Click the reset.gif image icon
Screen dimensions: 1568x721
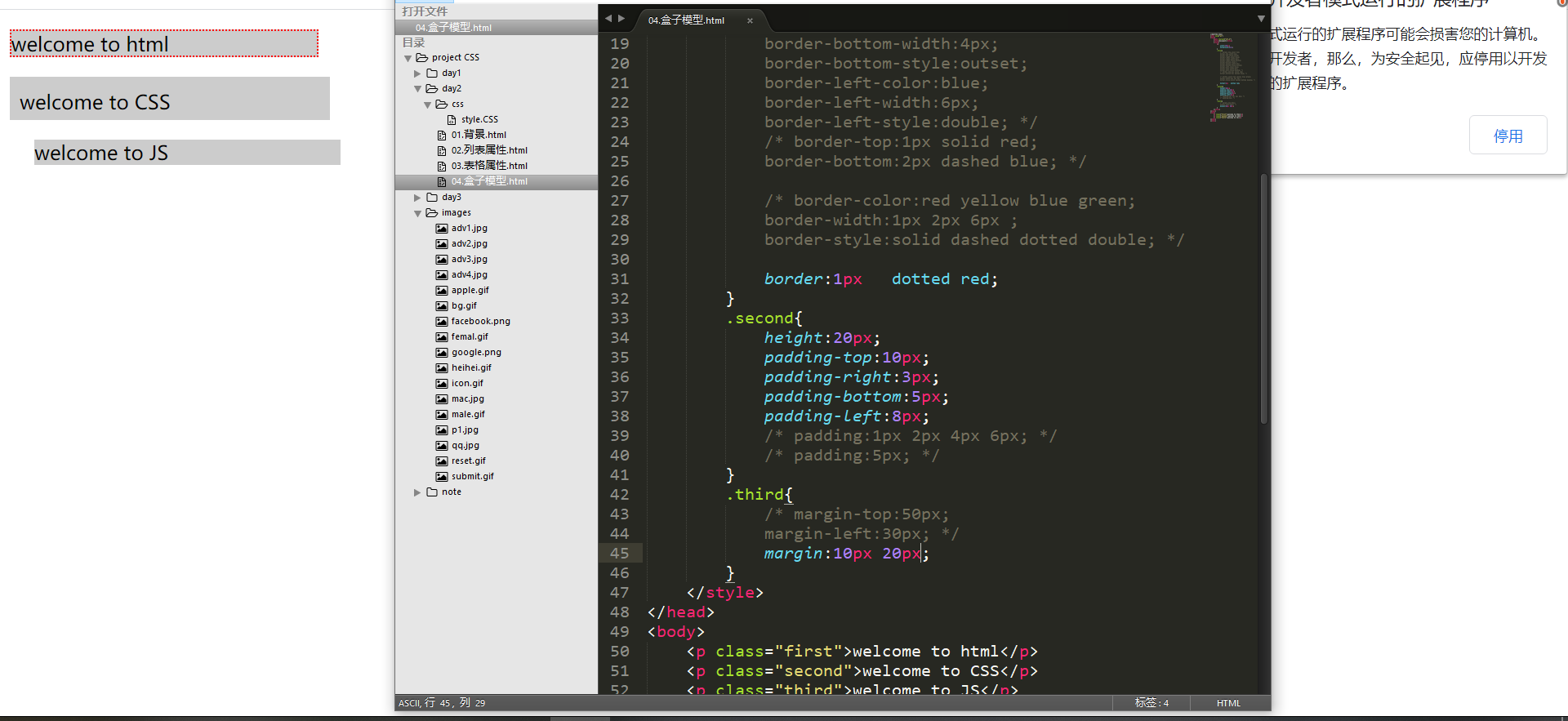[x=442, y=461]
